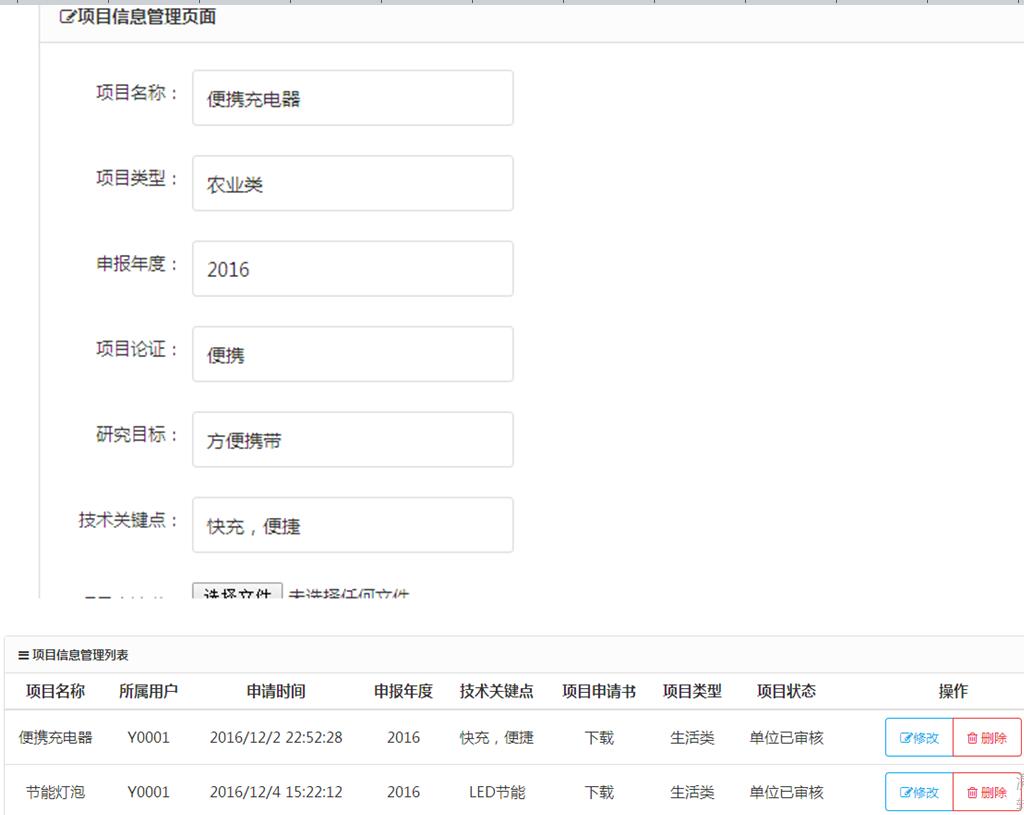Select the 便携充电器 name cell in table

tap(55, 738)
